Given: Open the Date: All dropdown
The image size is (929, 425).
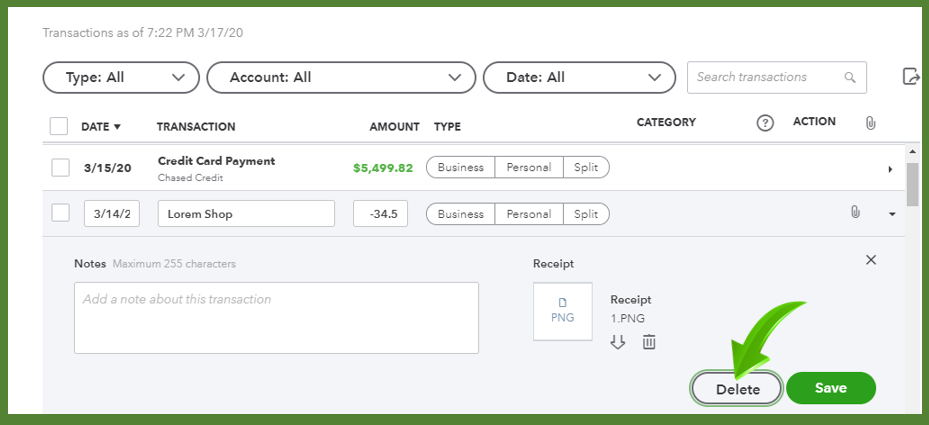Looking at the screenshot, I should pos(579,78).
